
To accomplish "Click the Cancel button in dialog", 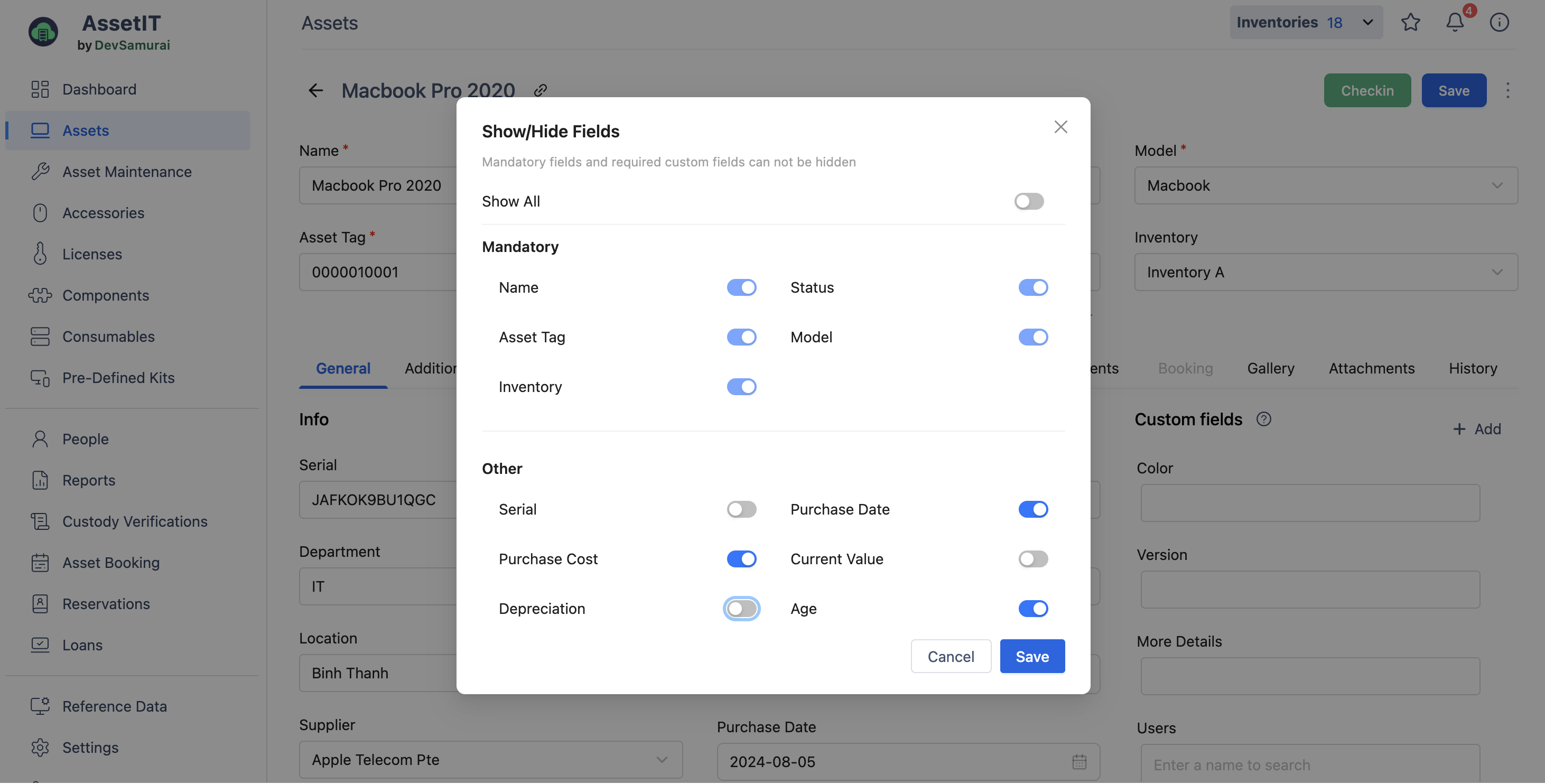I will tap(950, 656).
